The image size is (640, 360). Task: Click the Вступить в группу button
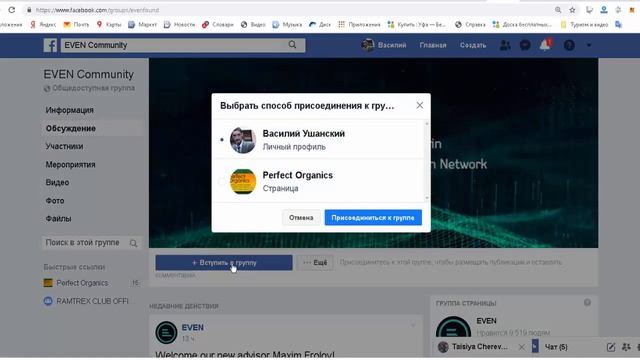tap(224, 263)
